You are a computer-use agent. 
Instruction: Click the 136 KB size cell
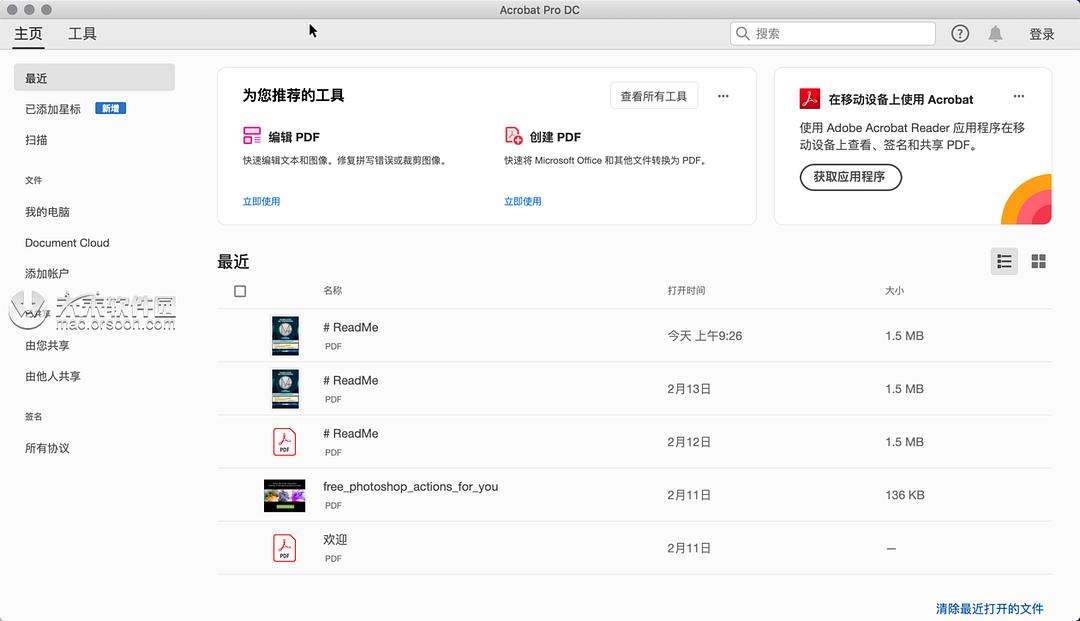(904, 495)
